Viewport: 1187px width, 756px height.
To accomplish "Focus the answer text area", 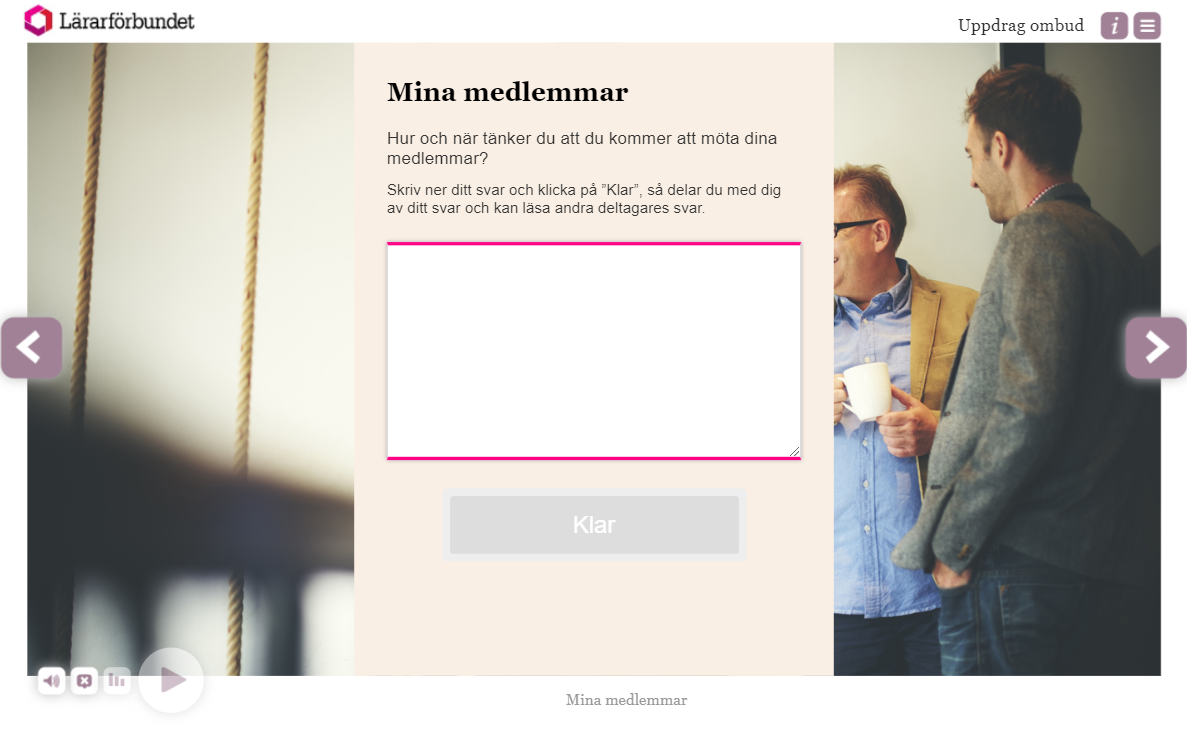I will pos(594,350).
